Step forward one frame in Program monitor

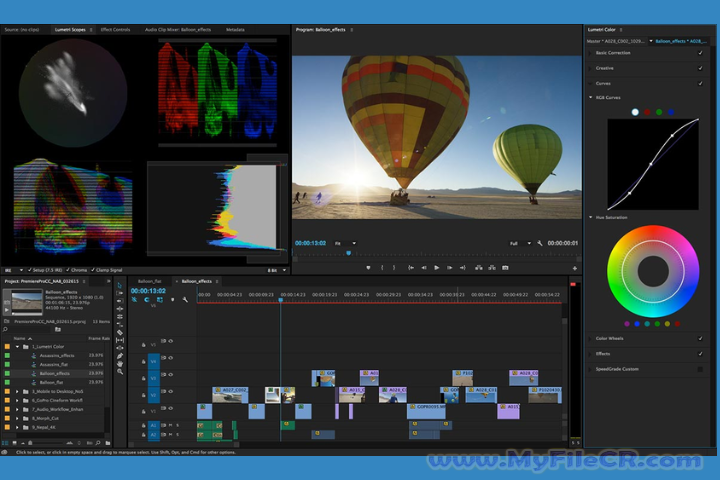click(x=450, y=267)
